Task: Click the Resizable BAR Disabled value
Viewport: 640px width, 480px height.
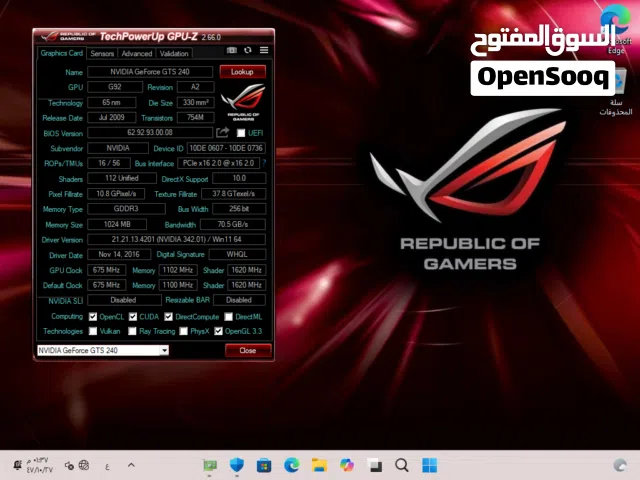Action: (239, 300)
